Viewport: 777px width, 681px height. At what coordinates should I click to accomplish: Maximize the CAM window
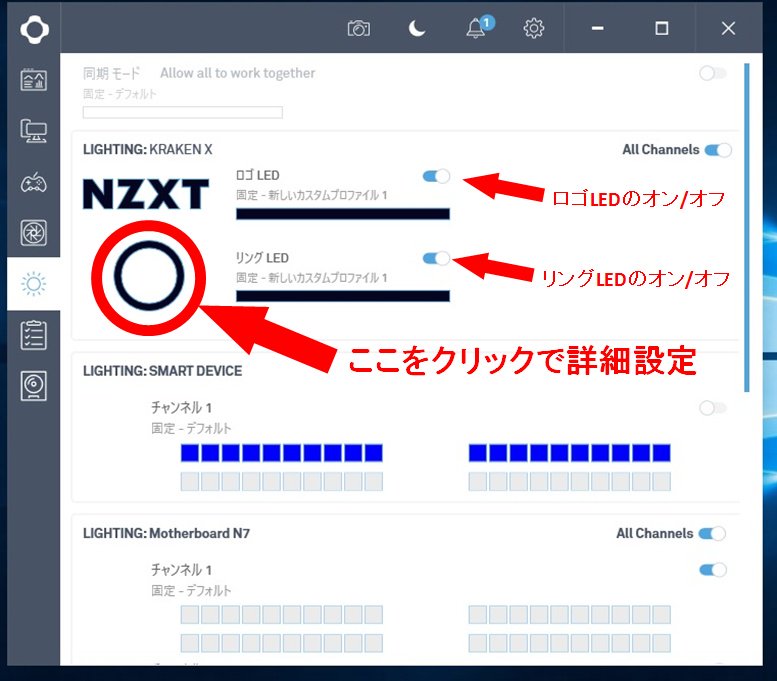pyautogui.click(x=662, y=28)
